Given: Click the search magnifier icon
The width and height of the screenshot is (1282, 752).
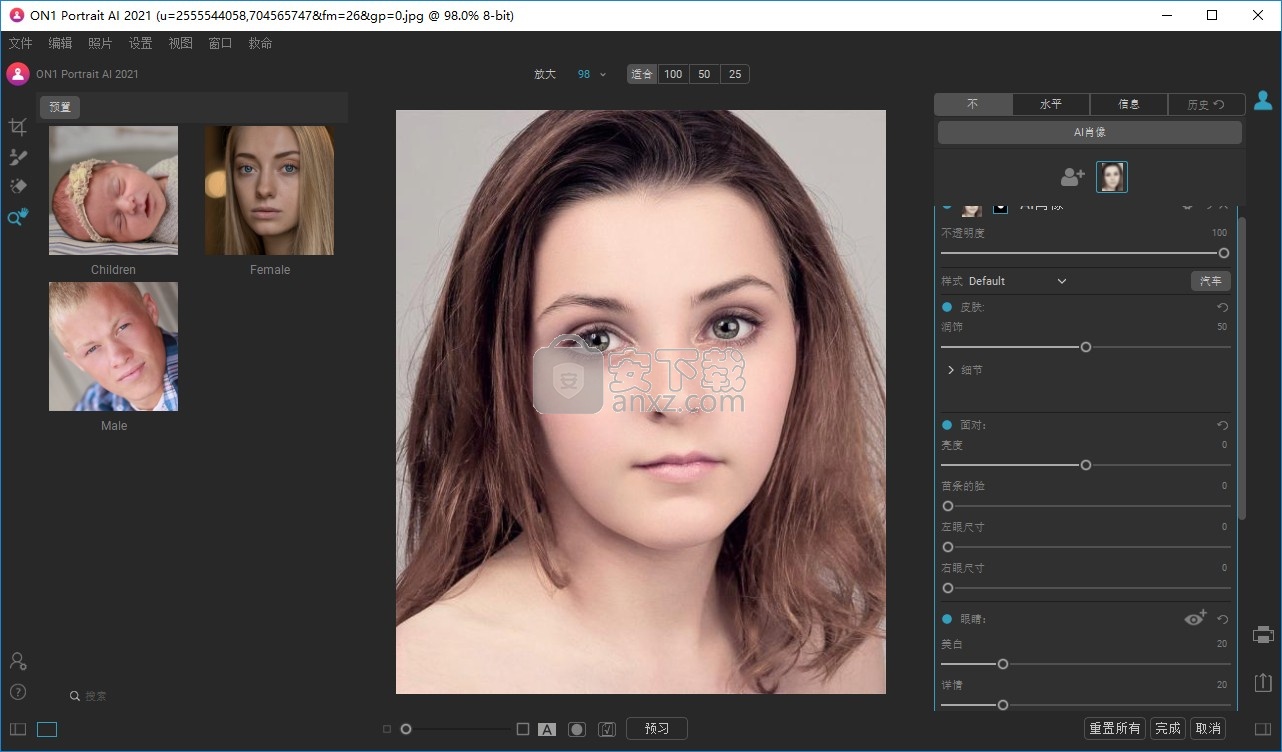Looking at the screenshot, I should (75, 696).
